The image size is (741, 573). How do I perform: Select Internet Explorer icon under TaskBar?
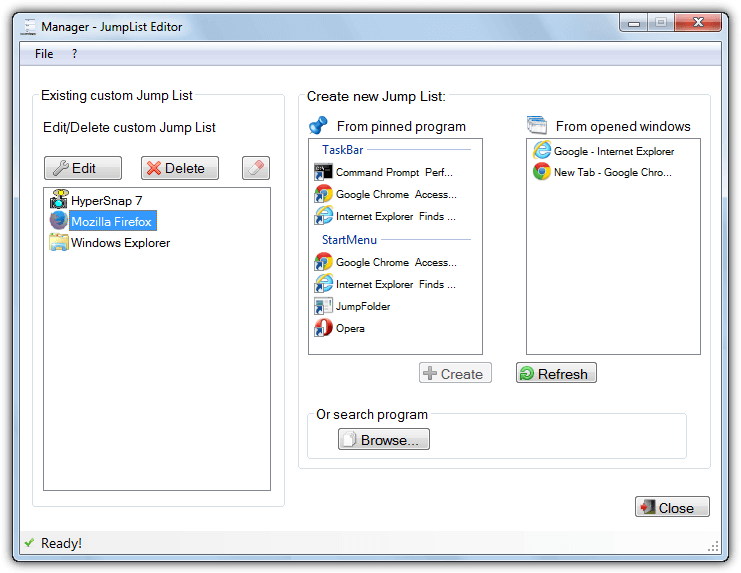[x=323, y=216]
